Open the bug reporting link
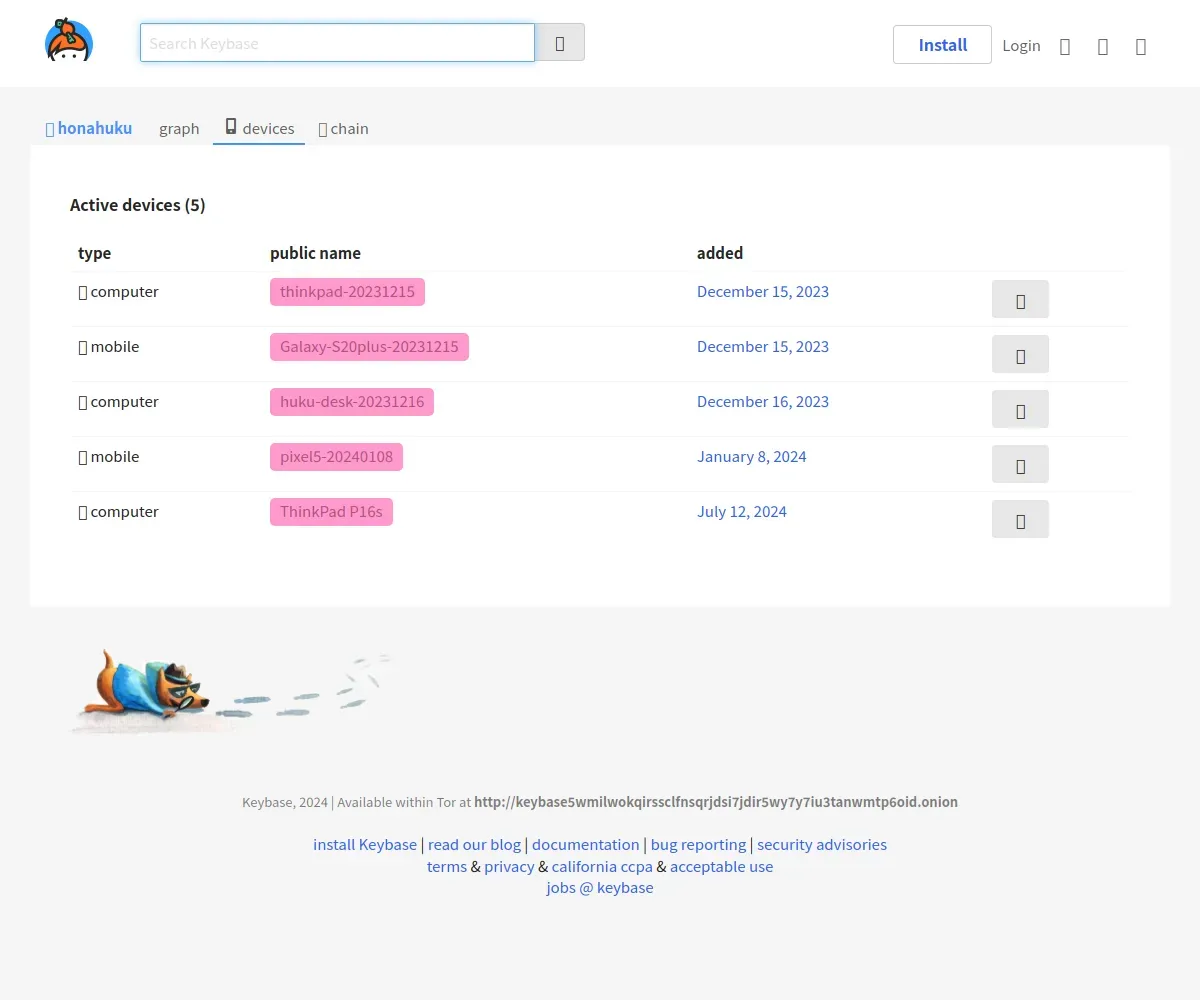 (698, 844)
